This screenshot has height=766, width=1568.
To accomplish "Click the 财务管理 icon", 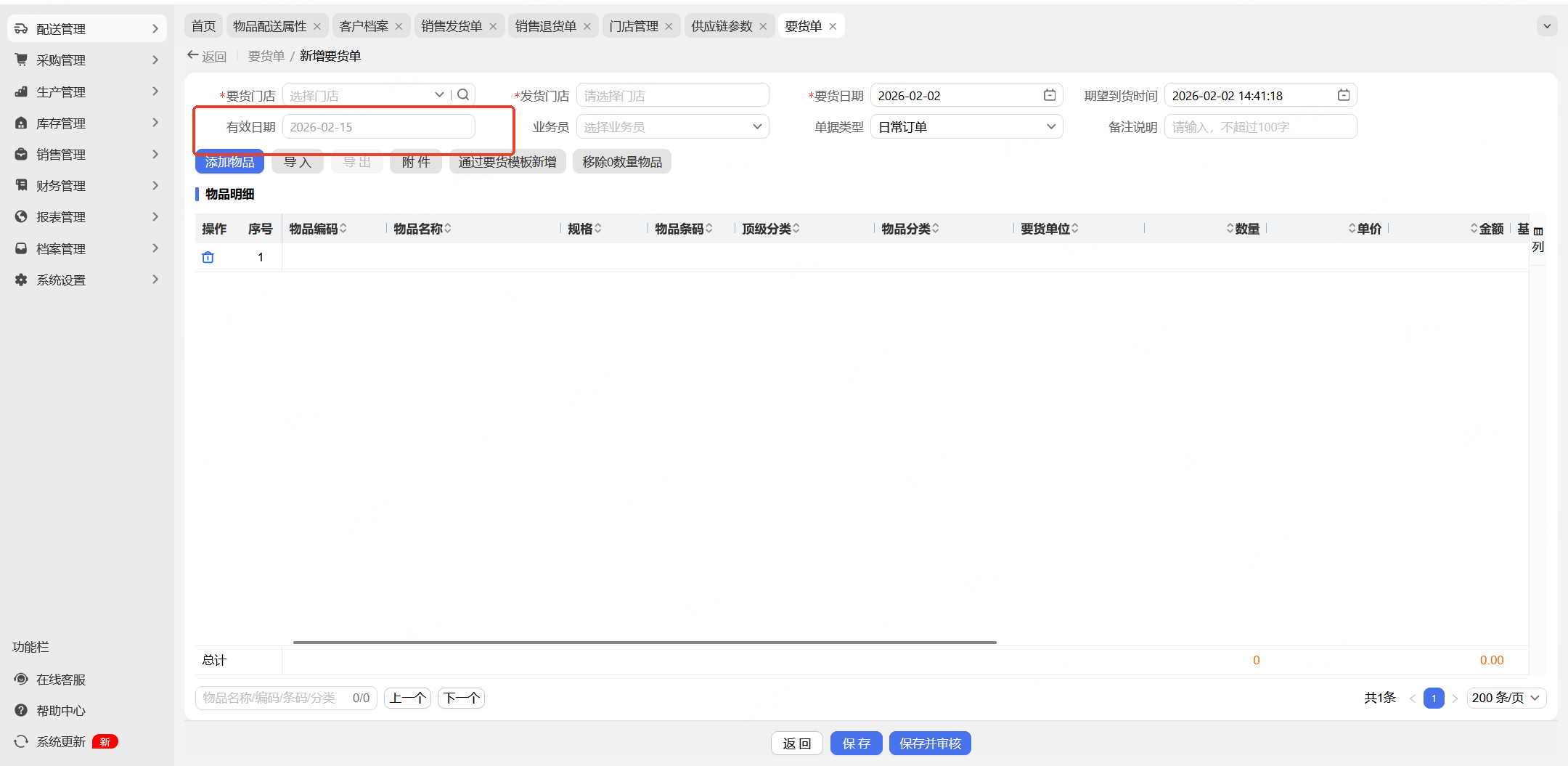I will pyautogui.click(x=21, y=186).
